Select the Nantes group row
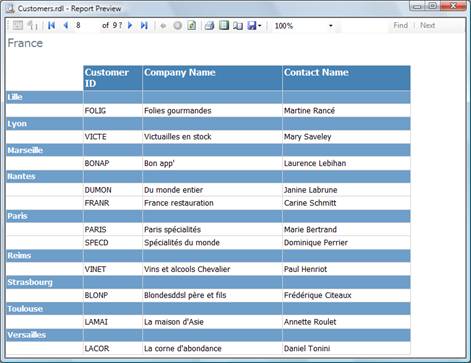Viewport: 471px width, 363px height. coord(208,176)
